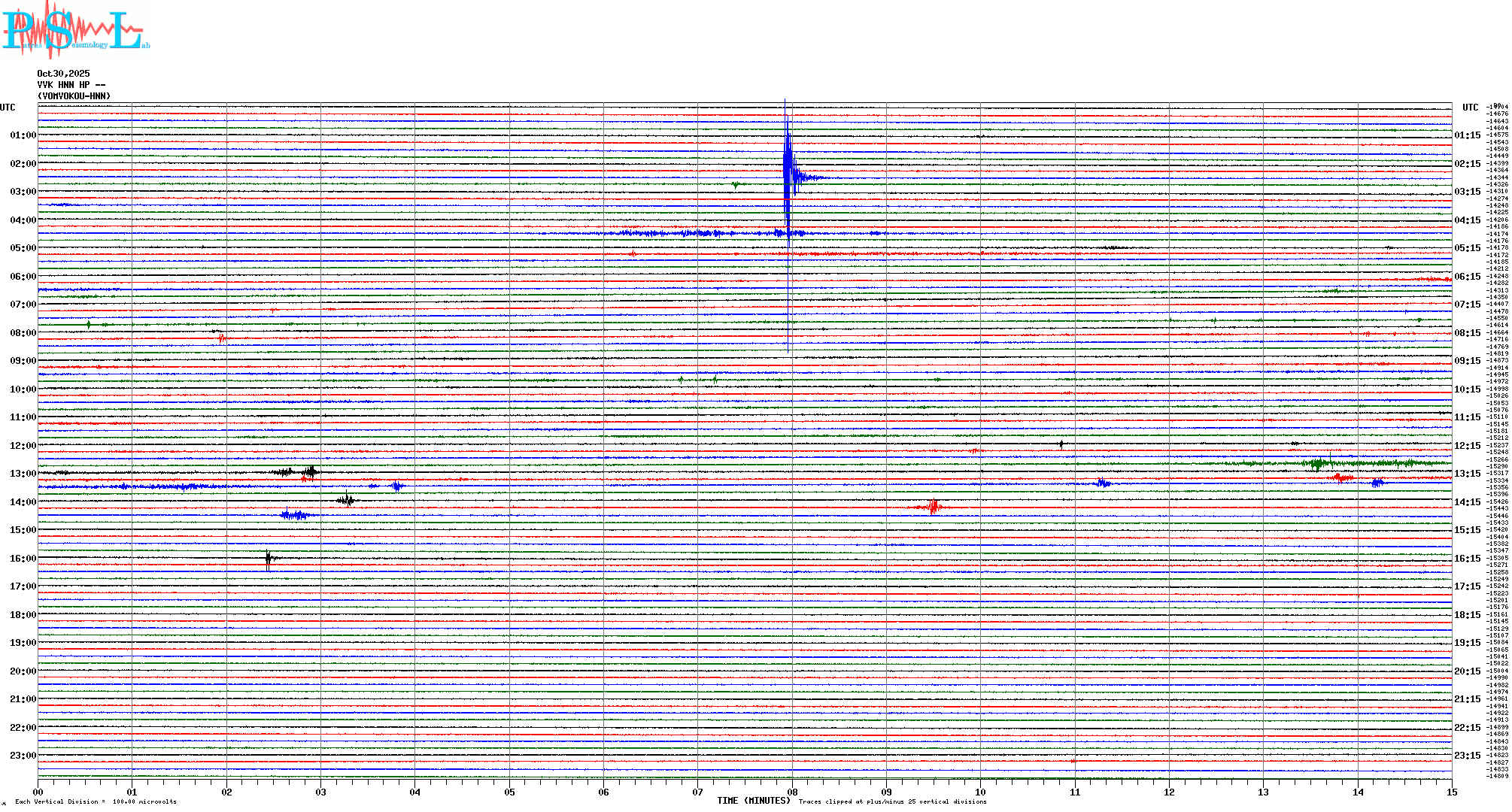Click the 12:15 label on right side
The height and width of the screenshot is (812, 1512).
click(x=1467, y=446)
